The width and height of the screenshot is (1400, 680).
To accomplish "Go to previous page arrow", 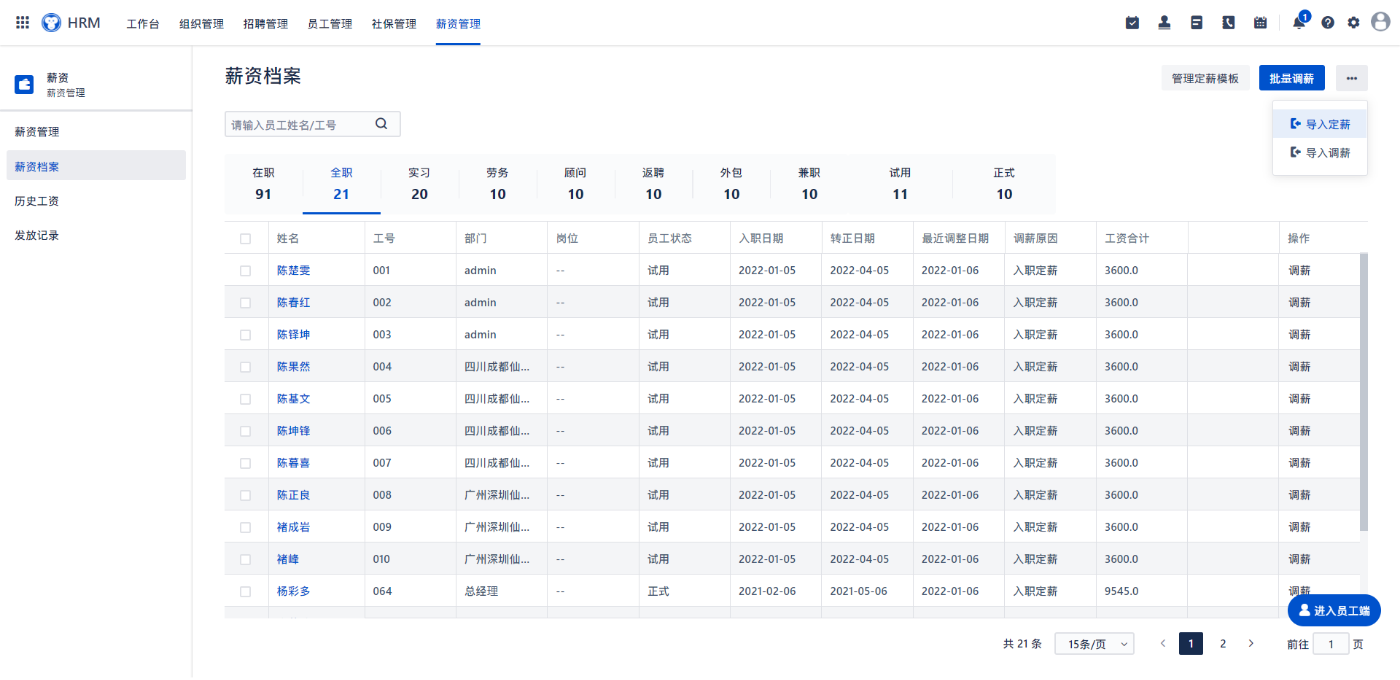I will 1163,644.
